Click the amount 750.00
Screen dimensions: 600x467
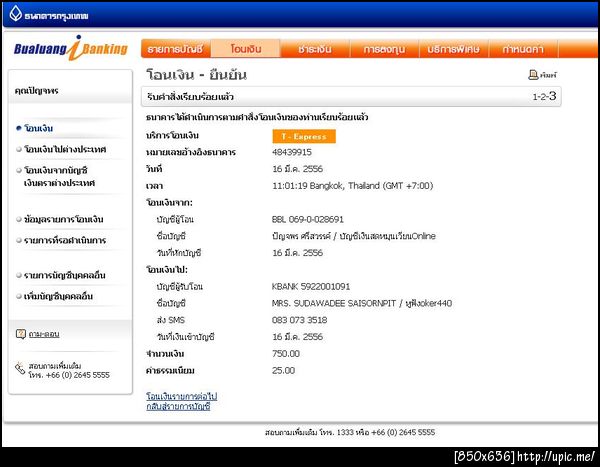click(285, 354)
